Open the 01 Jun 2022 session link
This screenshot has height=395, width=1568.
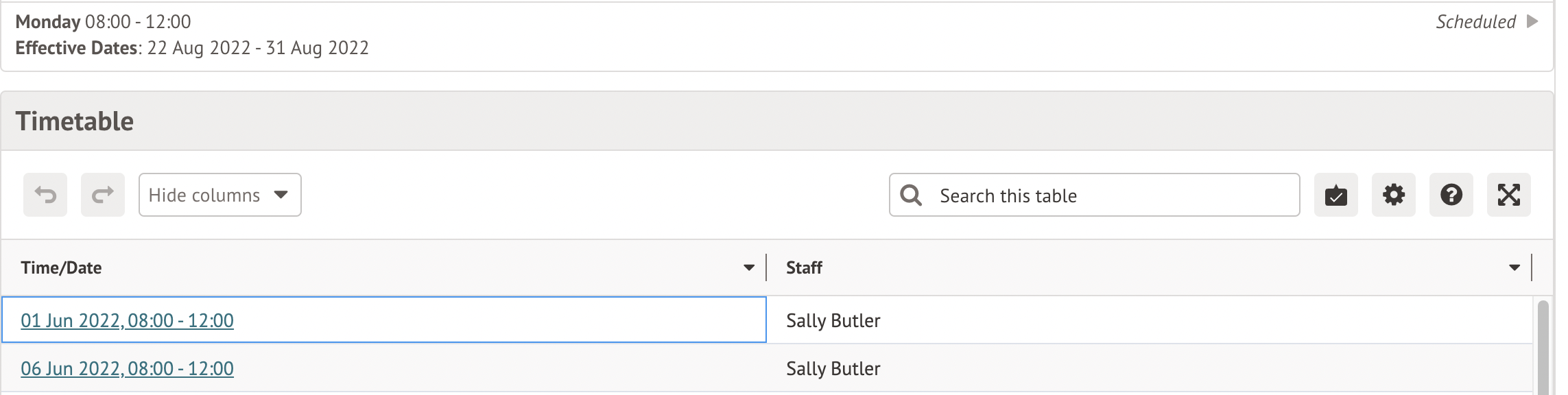click(128, 320)
